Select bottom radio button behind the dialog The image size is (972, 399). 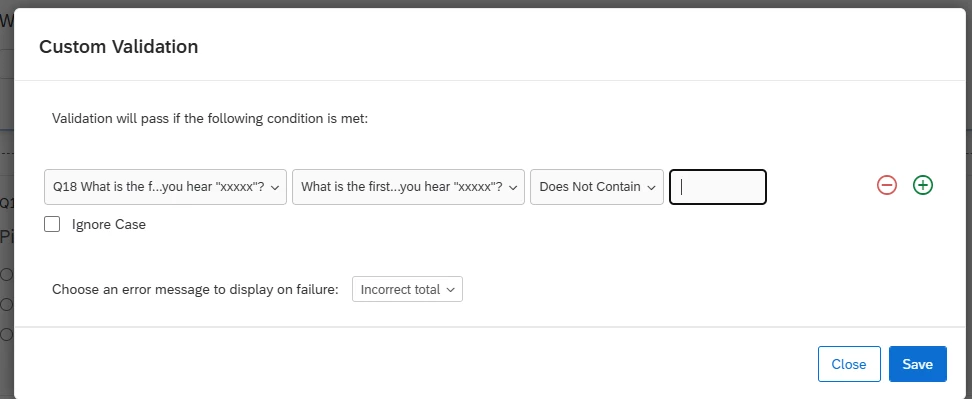pyautogui.click(x=6, y=335)
